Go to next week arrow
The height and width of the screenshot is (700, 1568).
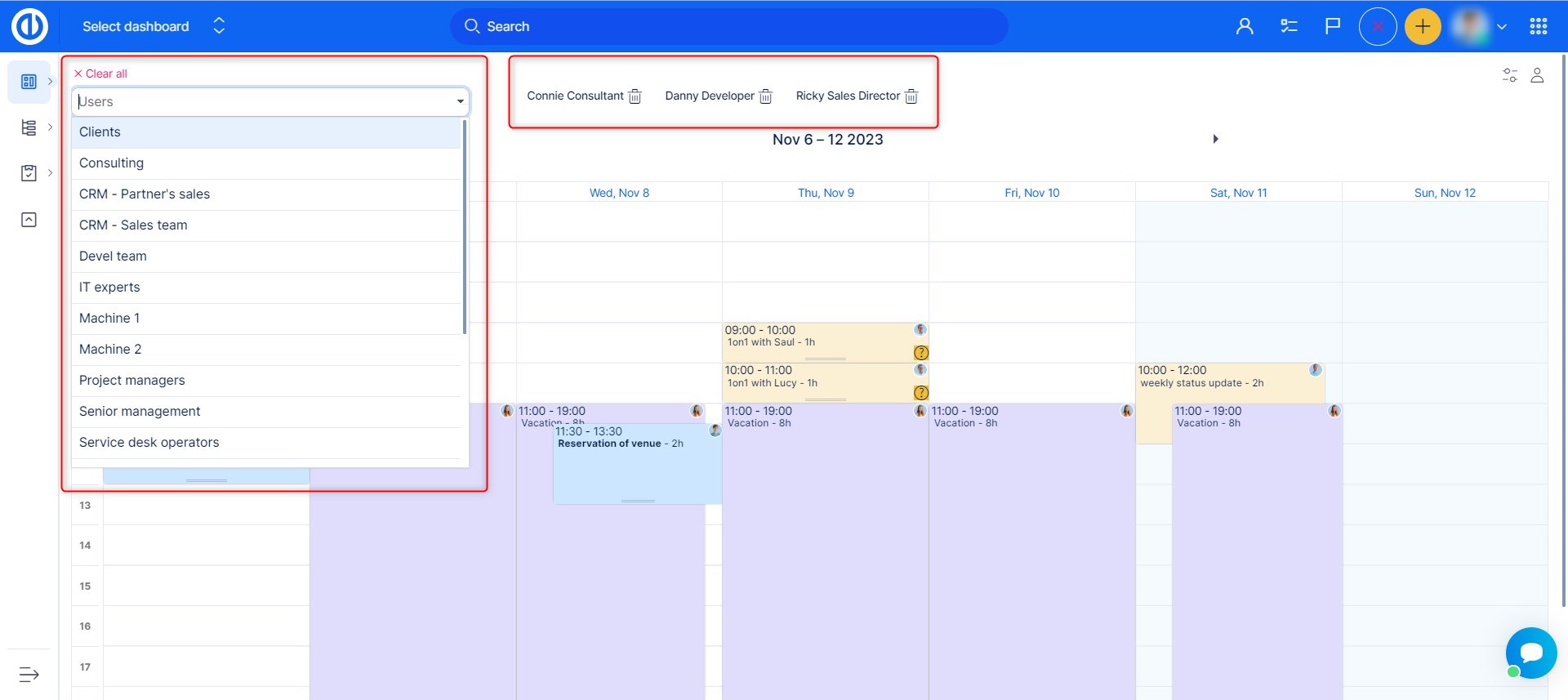[x=1215, y=139]
